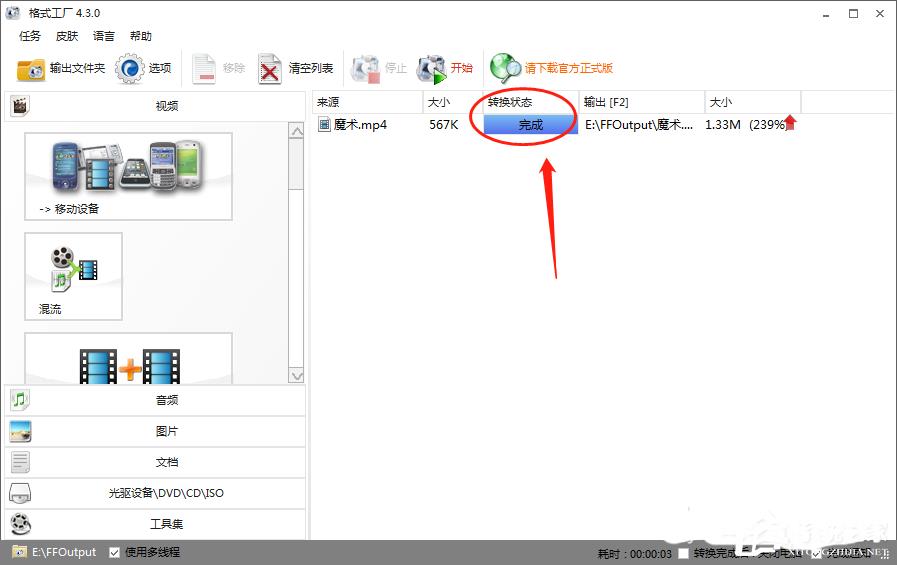Image resolution: width=897 pixels, height=565 pixels.
Task: Click the video panel scrollbar thumb
Action: pos(296,164)
